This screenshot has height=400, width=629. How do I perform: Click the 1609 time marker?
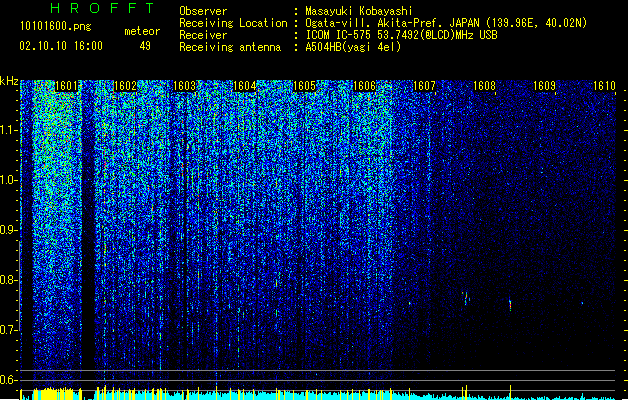pos(544,86)
